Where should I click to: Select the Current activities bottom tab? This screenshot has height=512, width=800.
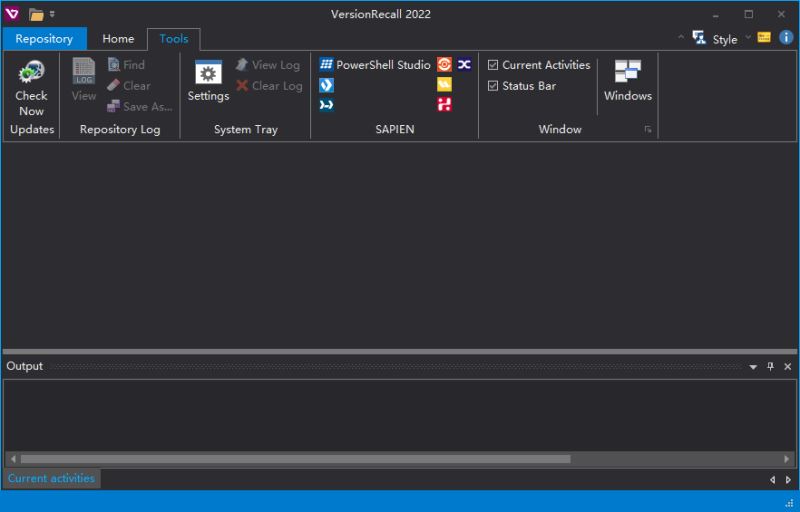tap(52, 478)
